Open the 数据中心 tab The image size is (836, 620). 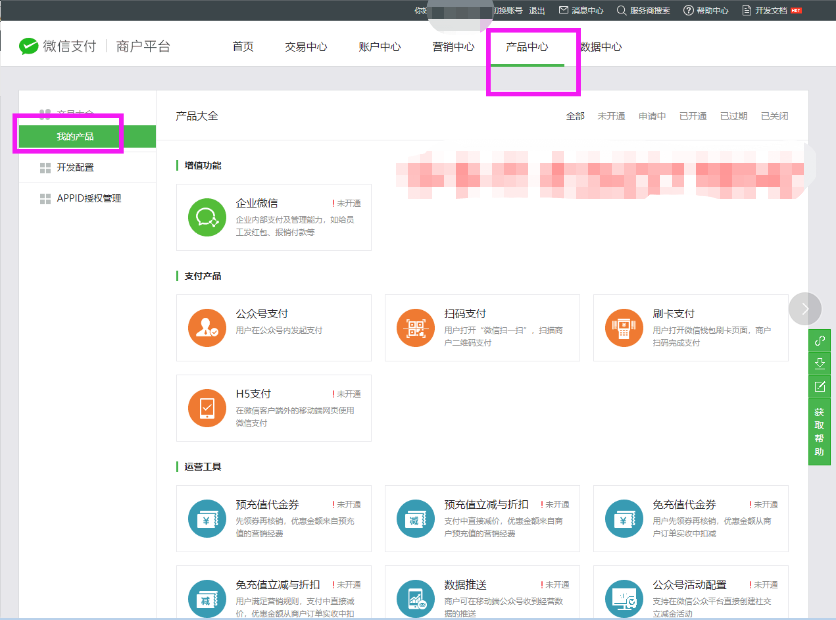pos(601,47)
